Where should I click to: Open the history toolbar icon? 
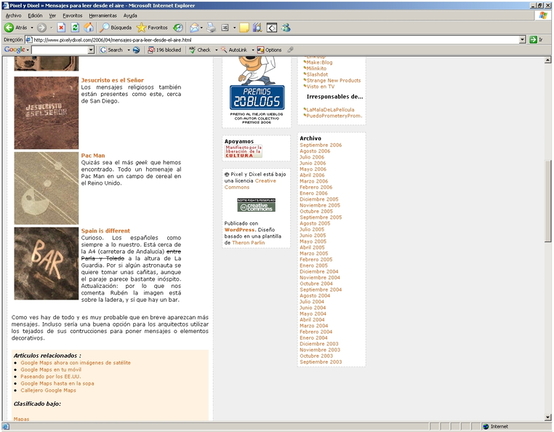pos(178,28)
